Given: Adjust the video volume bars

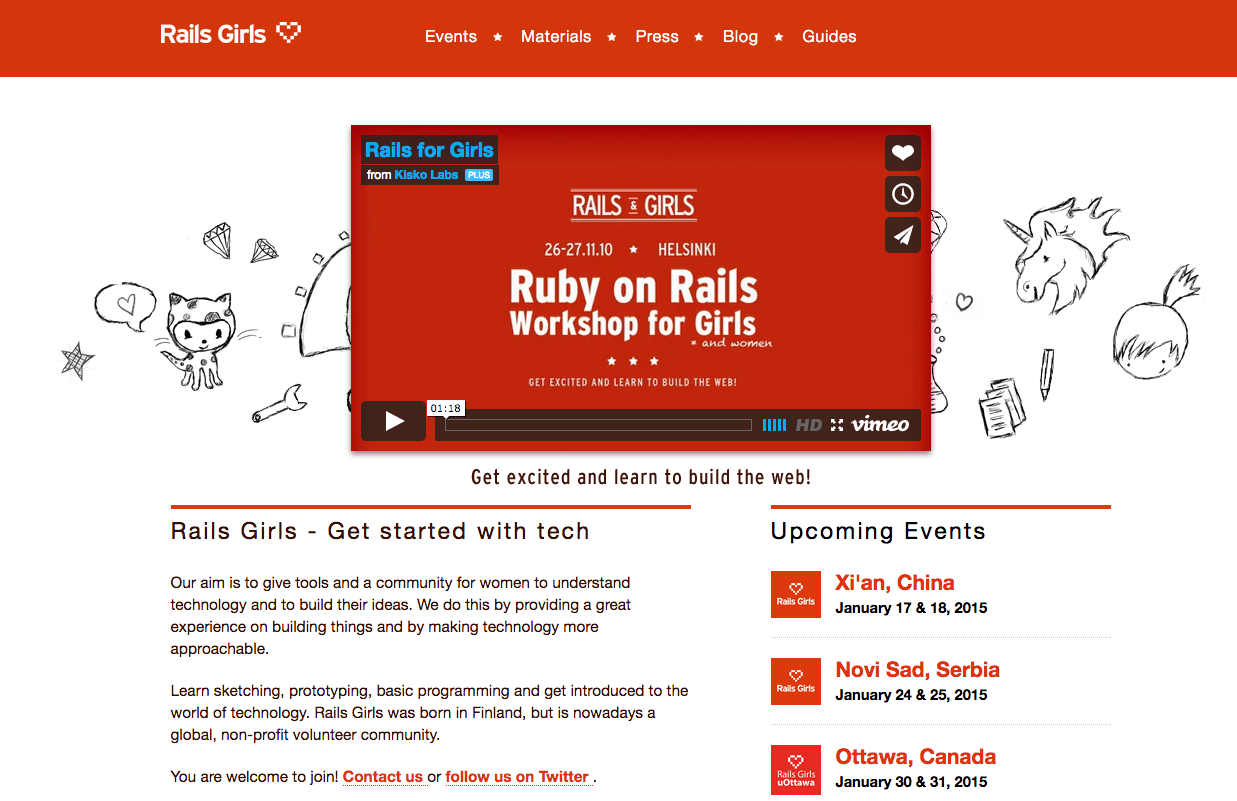Looking at the screenshot, I should click(x=774, y=425).
